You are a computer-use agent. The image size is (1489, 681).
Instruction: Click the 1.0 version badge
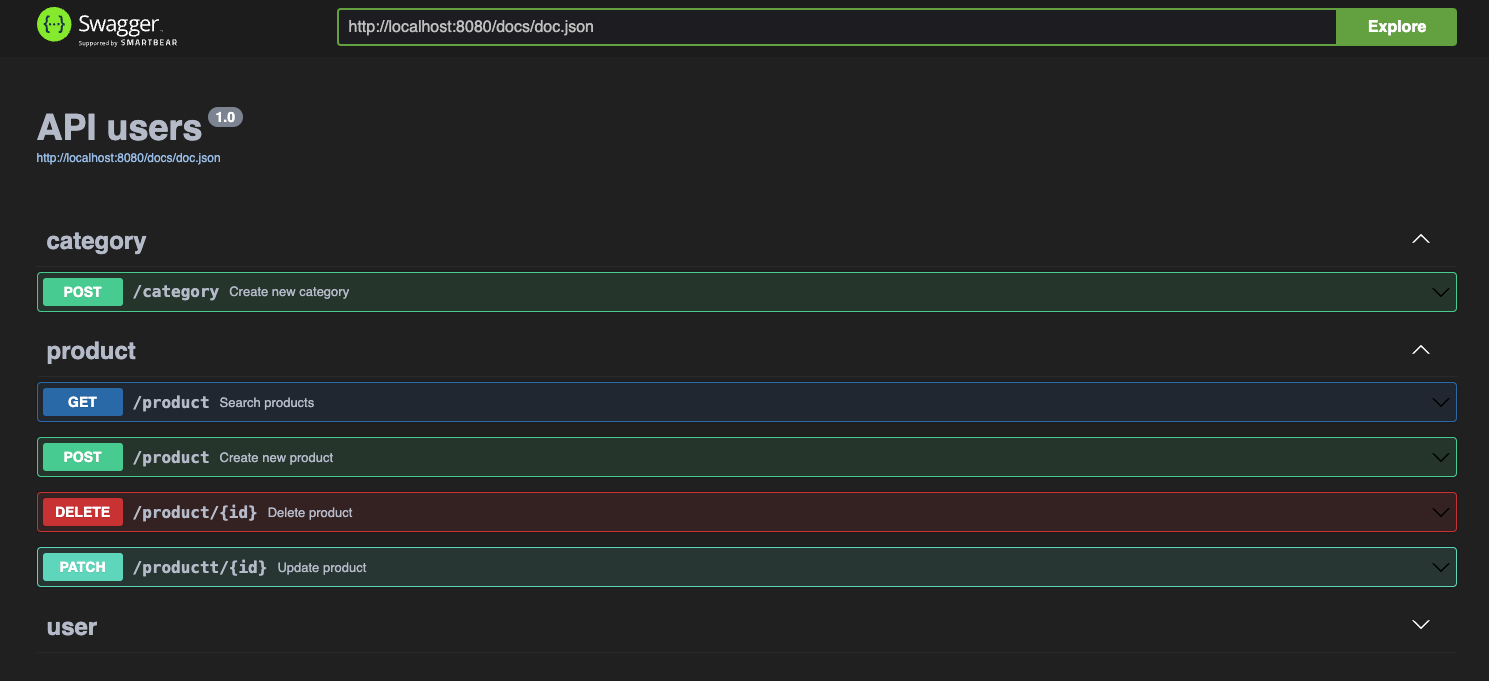pos(225,117)
